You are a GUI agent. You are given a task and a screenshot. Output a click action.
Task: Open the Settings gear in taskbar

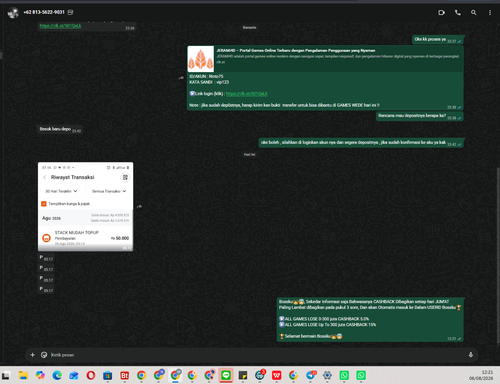pyautogui.click(x=327, y=376)
